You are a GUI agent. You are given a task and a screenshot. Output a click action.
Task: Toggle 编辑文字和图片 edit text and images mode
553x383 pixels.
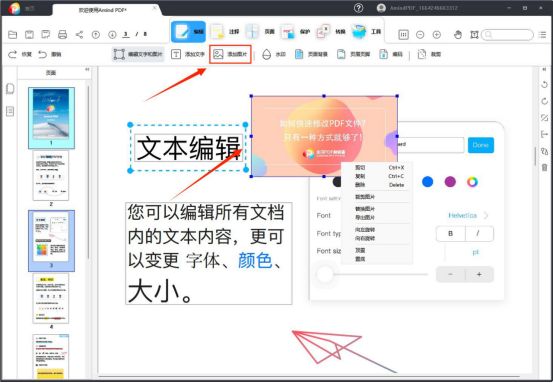click(x=138, y=54)
